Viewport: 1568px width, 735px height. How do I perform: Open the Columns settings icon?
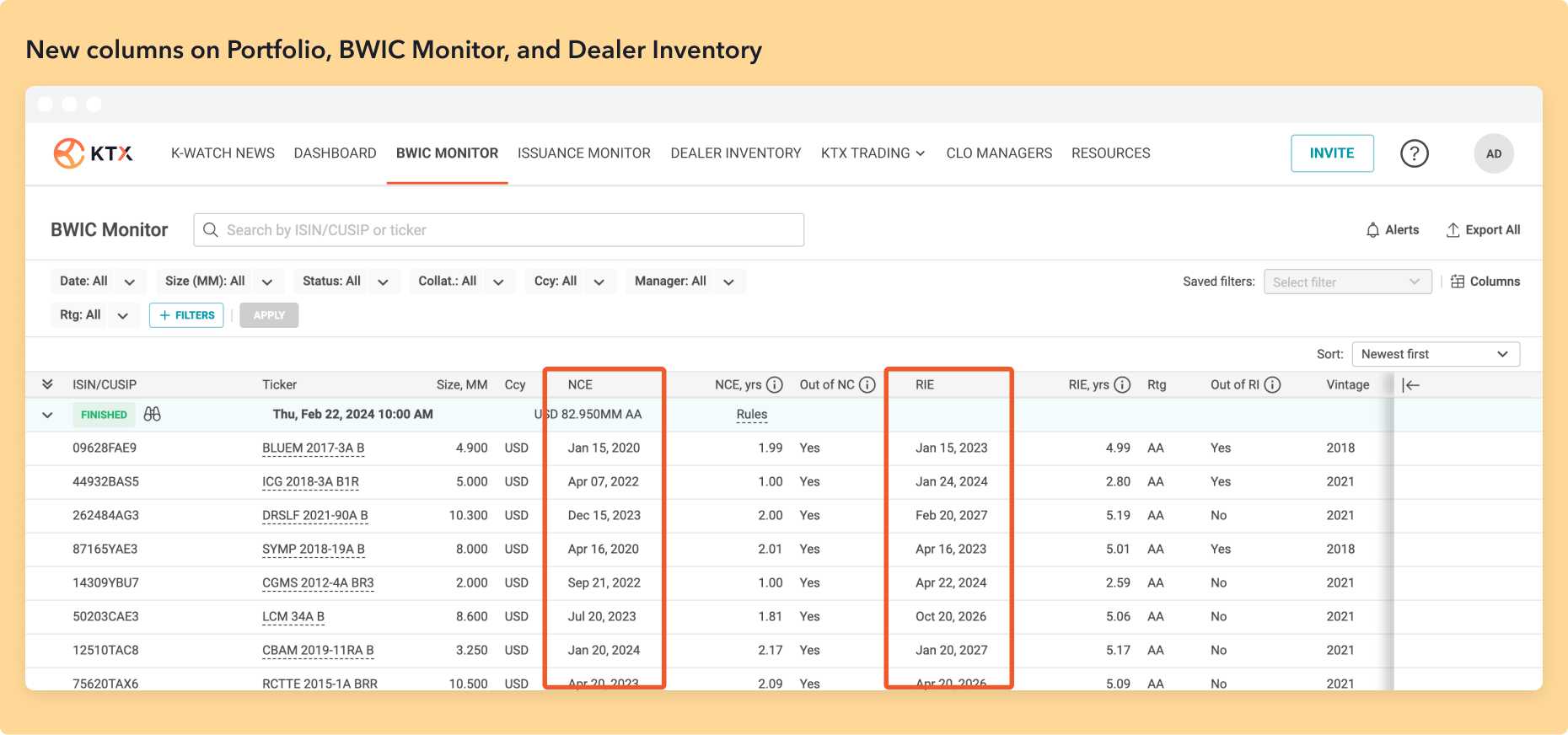(1458, 282)
